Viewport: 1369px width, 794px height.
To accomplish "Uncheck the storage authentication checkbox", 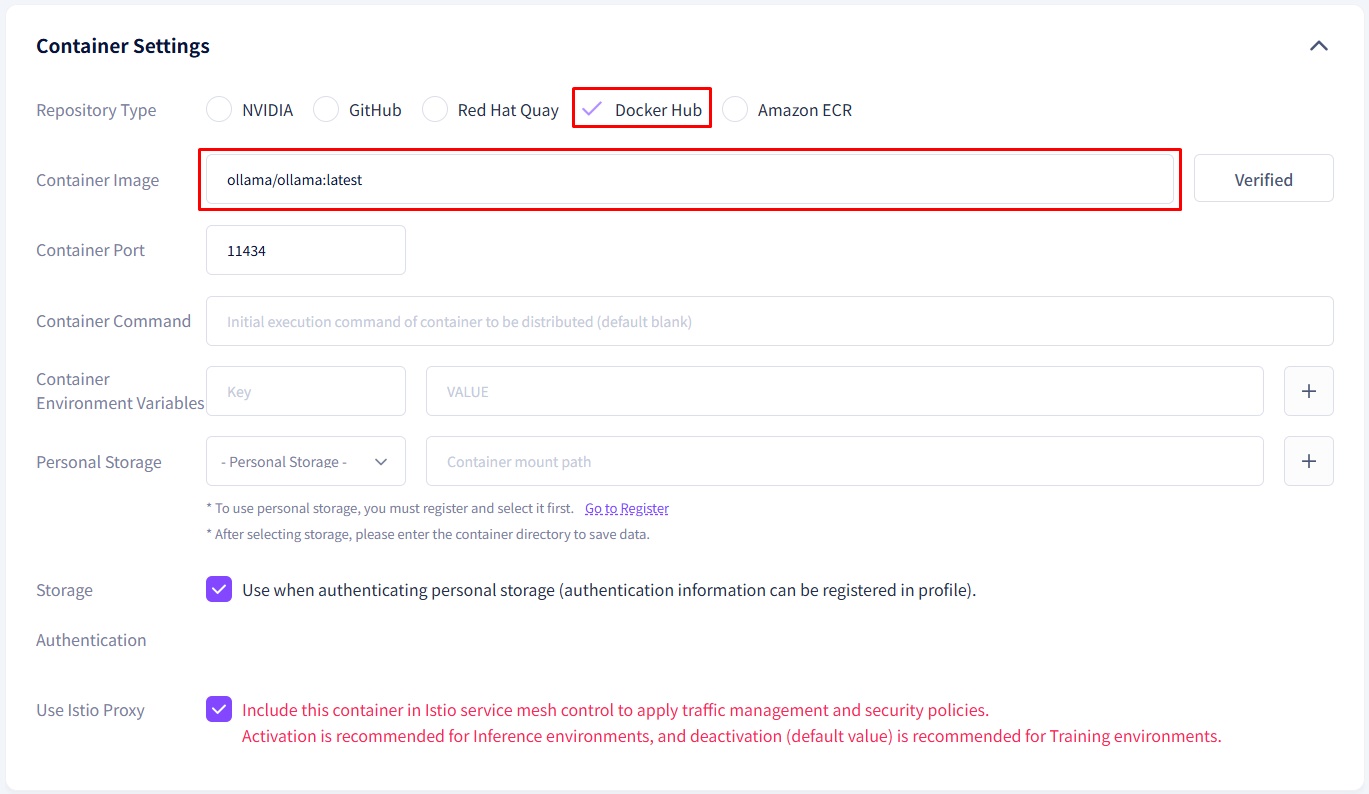I will [219, 590].
